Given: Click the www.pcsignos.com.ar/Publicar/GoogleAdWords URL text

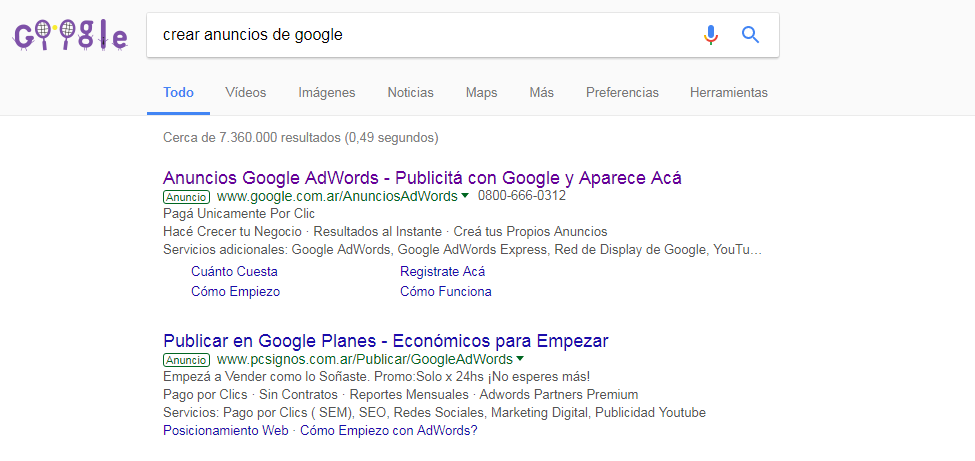Looking at the screenshot, I should (x=365, y=360).
